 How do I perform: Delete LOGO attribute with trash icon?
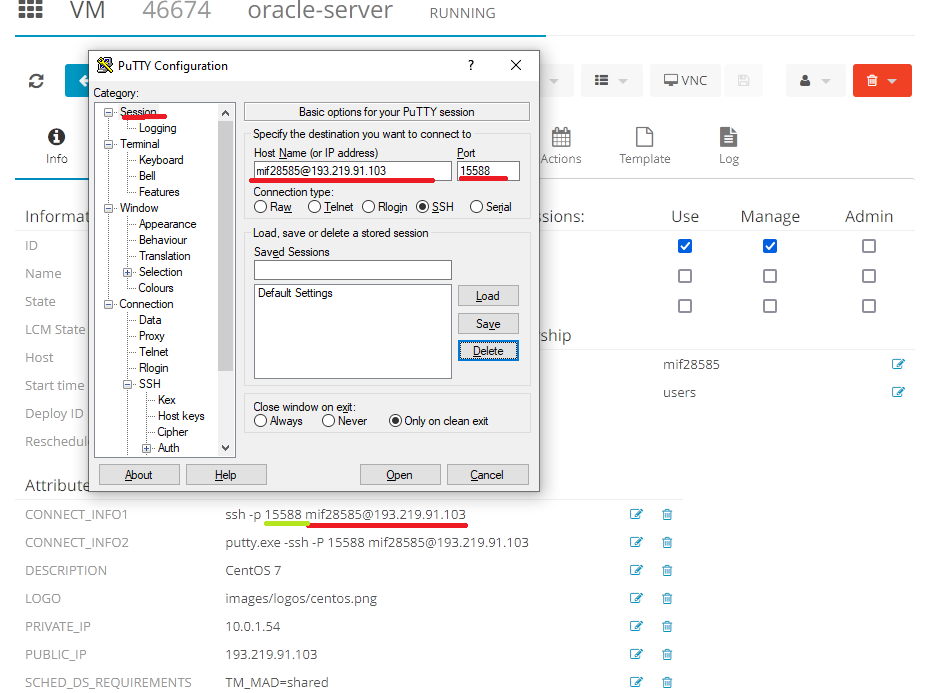667,598
